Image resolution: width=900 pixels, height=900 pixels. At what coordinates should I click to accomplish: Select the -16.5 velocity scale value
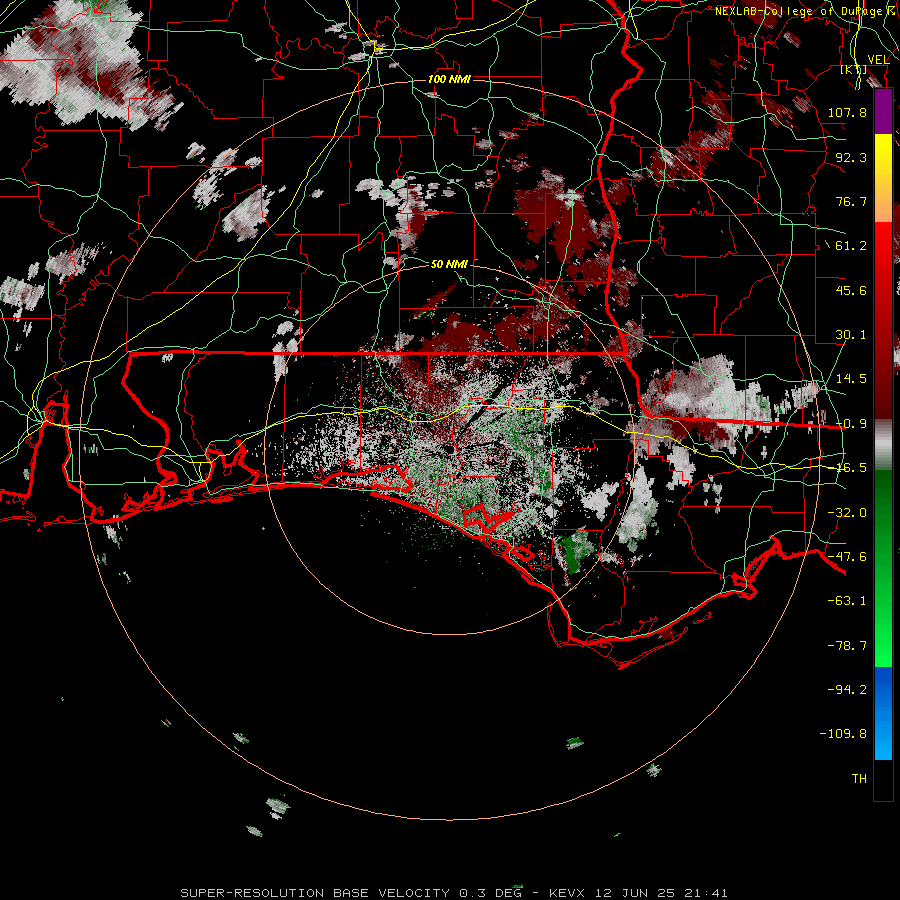(x=851, y=468)
